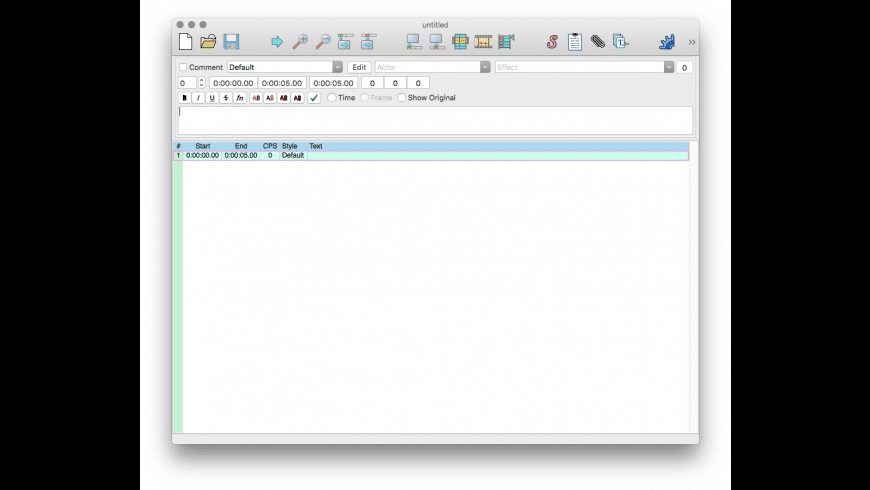Viewport: 870px width, 490px height.
Task: Create a new subtitle file
Action: pos(185,42)
